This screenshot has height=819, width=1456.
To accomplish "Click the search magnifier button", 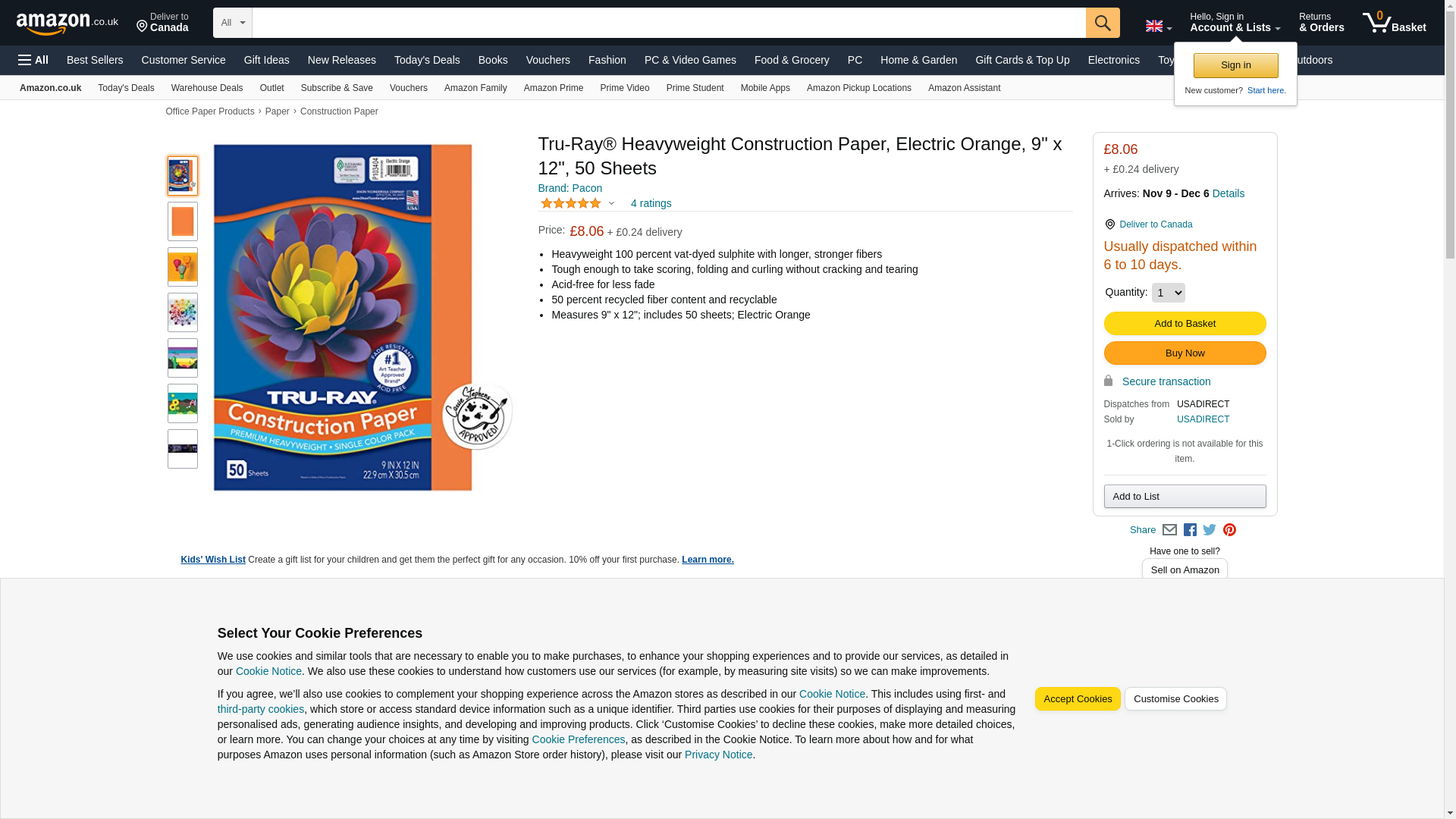I will [1103, 23].
